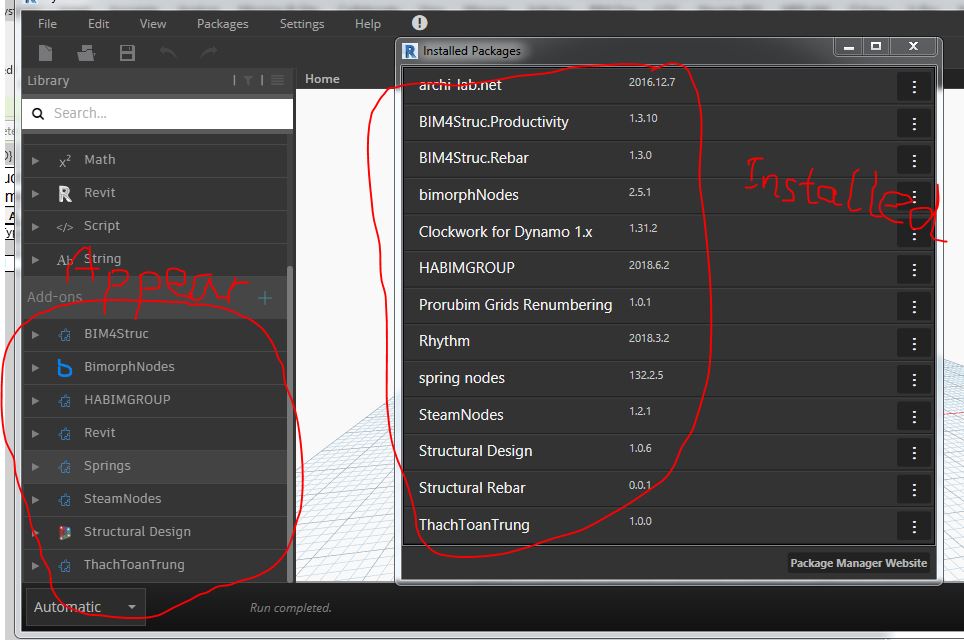Click the Revit R icon in library
The image size is (964, 640).
pos(65,194)
